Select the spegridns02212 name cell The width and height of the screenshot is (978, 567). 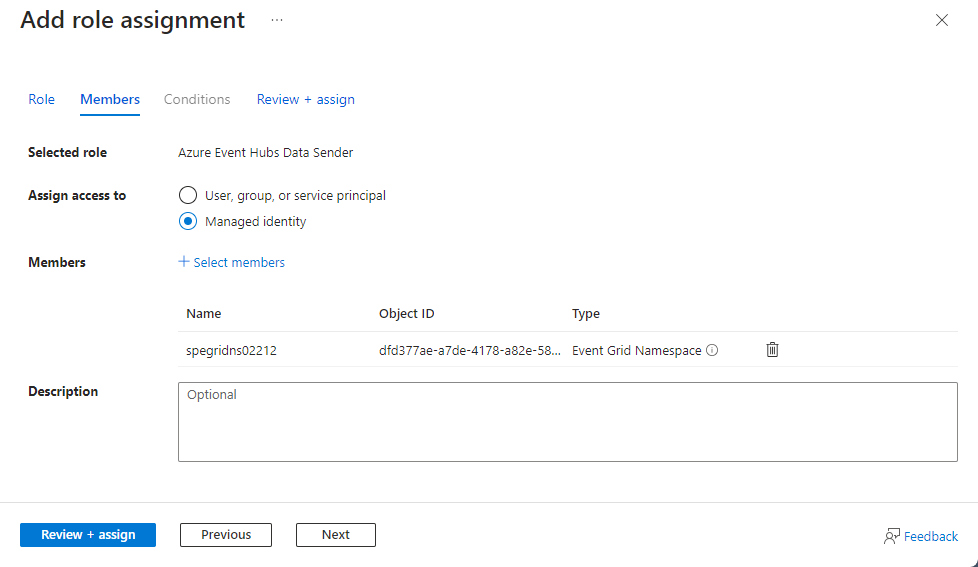[231, 351]
